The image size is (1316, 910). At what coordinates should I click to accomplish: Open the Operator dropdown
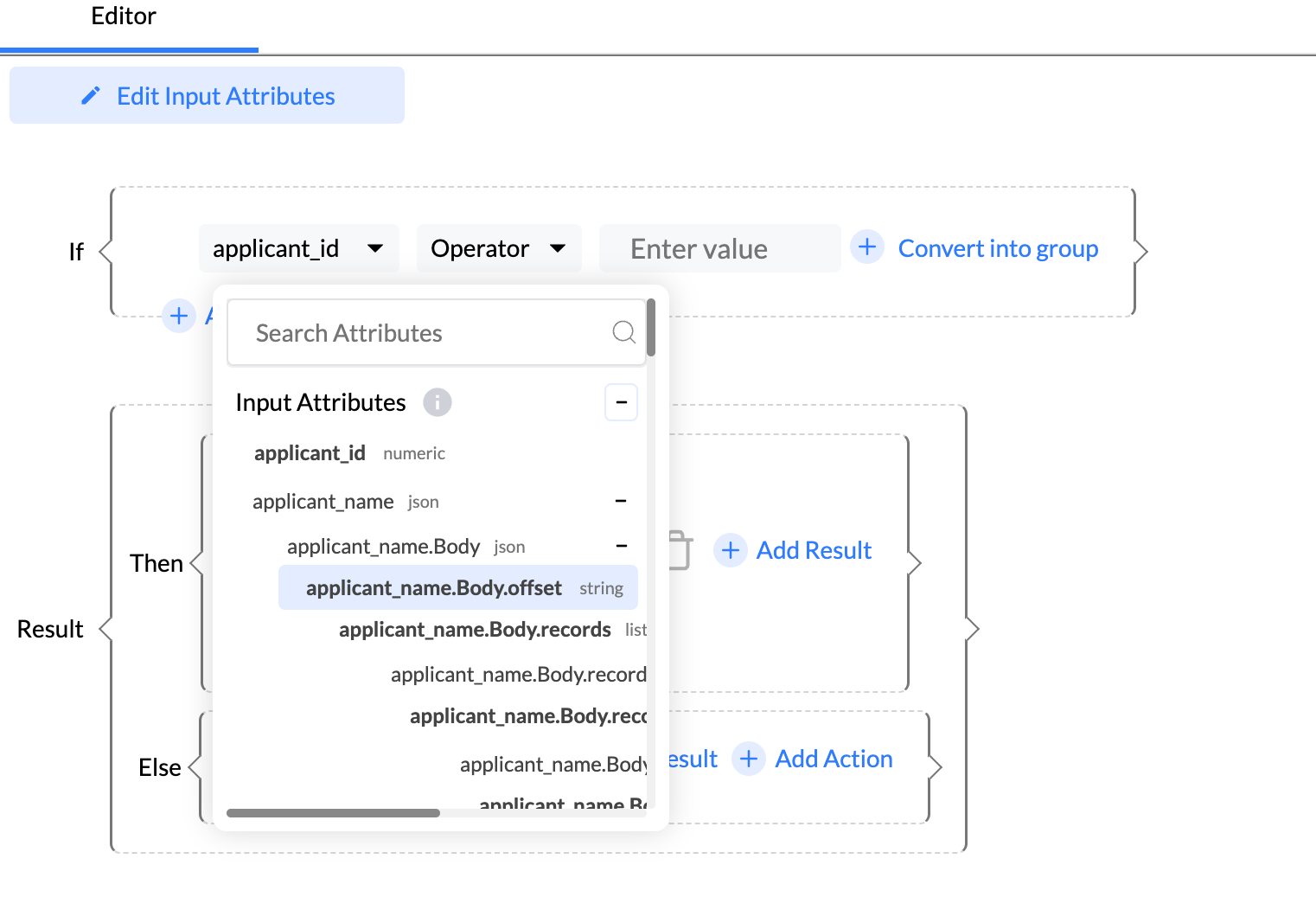(x=498, y=249)
